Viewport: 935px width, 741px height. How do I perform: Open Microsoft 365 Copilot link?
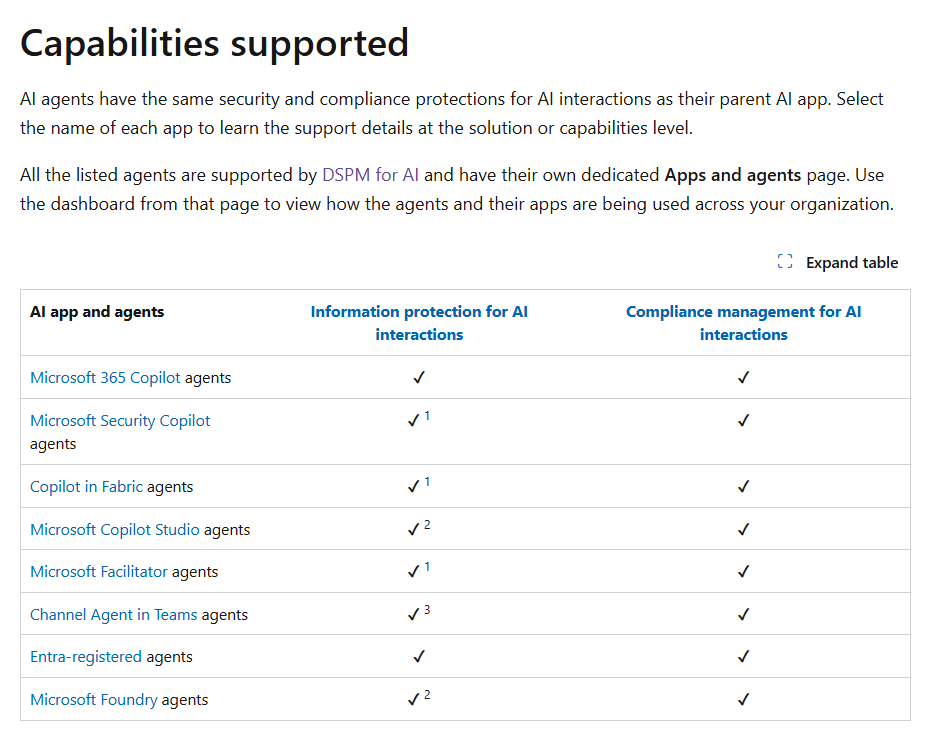105,378
